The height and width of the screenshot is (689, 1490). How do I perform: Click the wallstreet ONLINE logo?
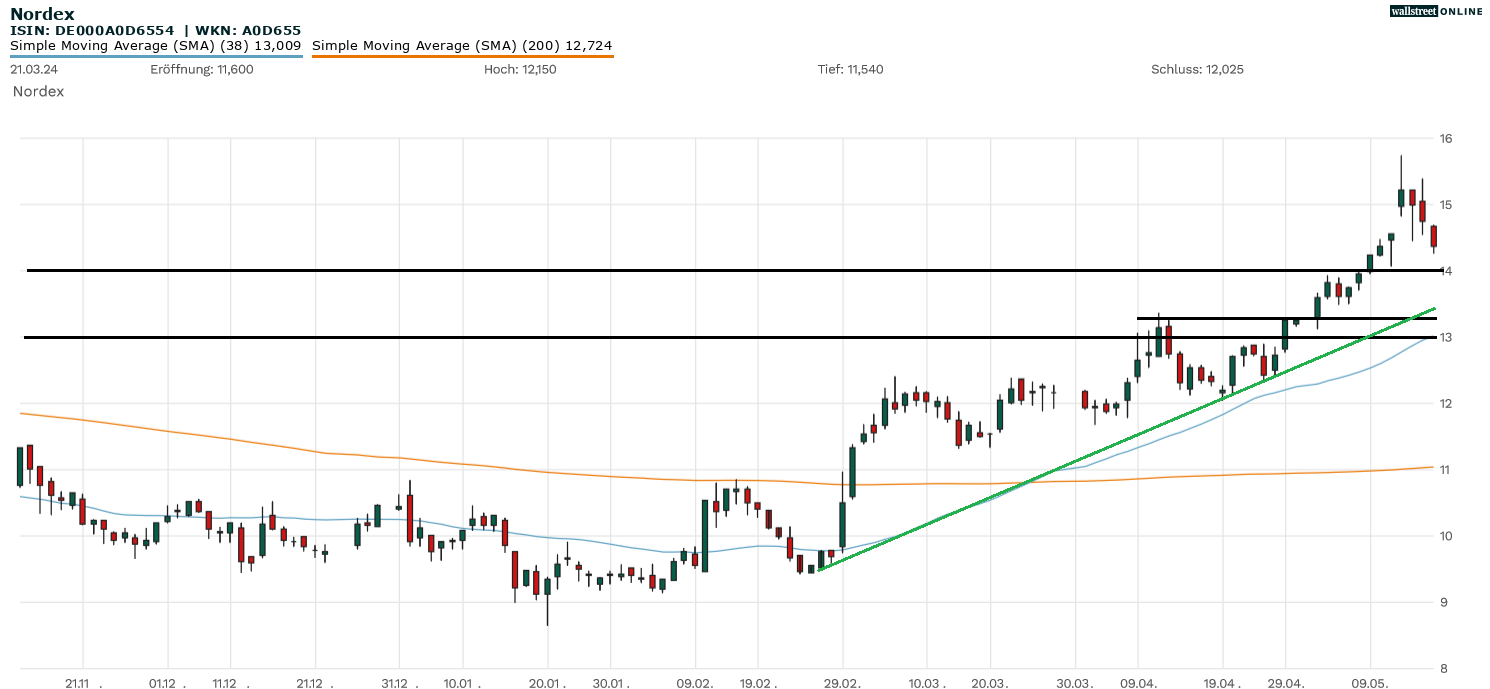coord(1436,11)
